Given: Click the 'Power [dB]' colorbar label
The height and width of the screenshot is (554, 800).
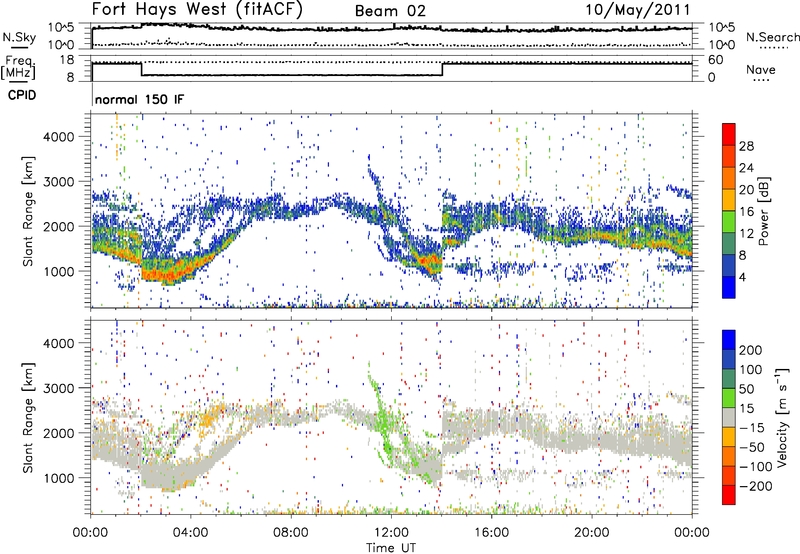Looking at the screenshot, I should [x=763, y=211].
